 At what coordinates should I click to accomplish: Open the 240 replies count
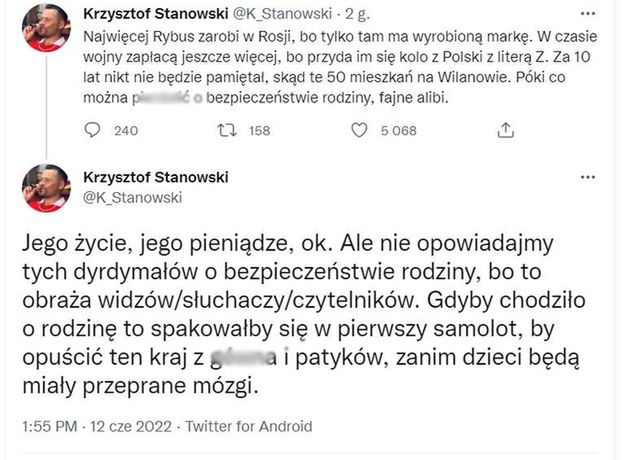coord(126,131)
